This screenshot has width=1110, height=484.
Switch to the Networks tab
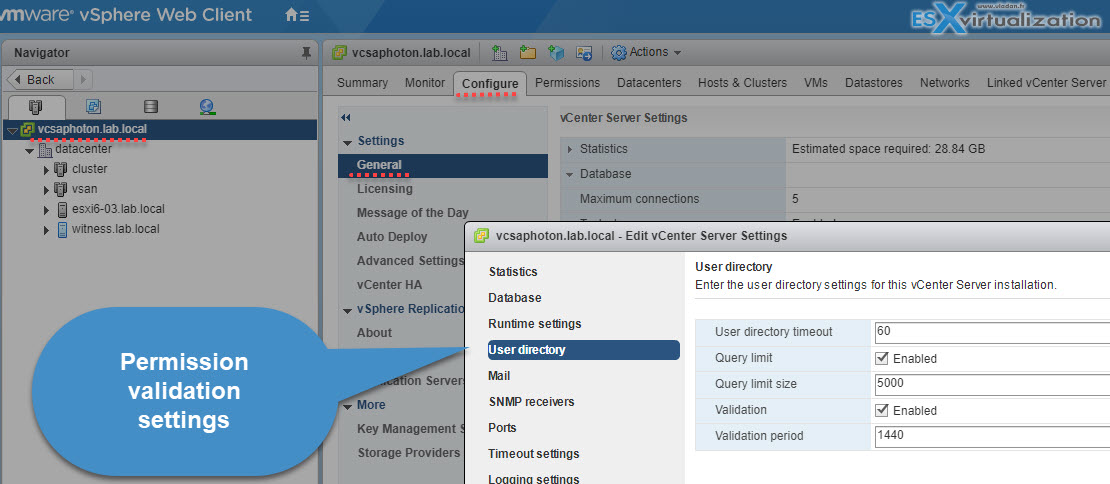[x=944, y=83]
